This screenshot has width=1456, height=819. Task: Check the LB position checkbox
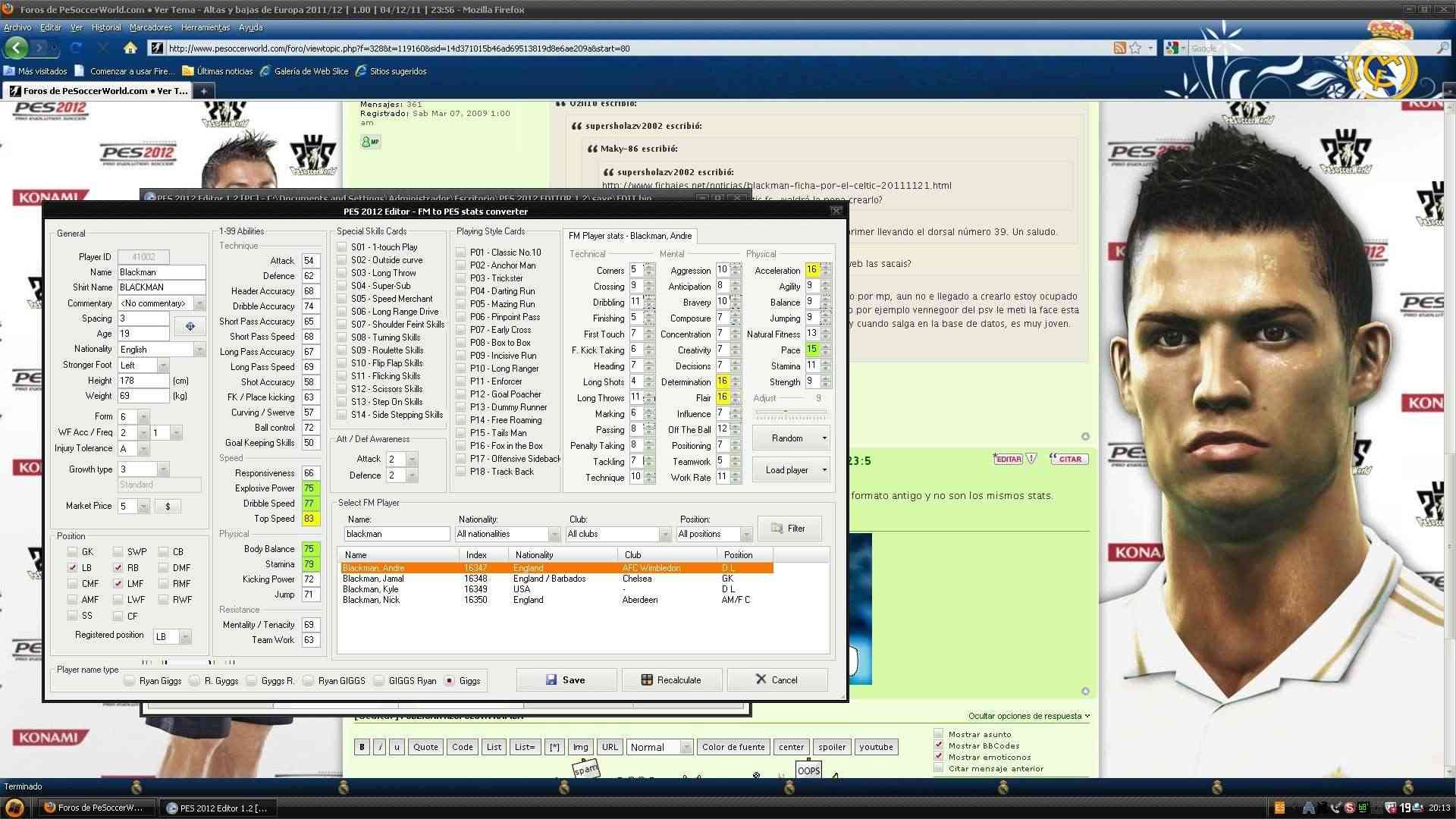[72, 568]
